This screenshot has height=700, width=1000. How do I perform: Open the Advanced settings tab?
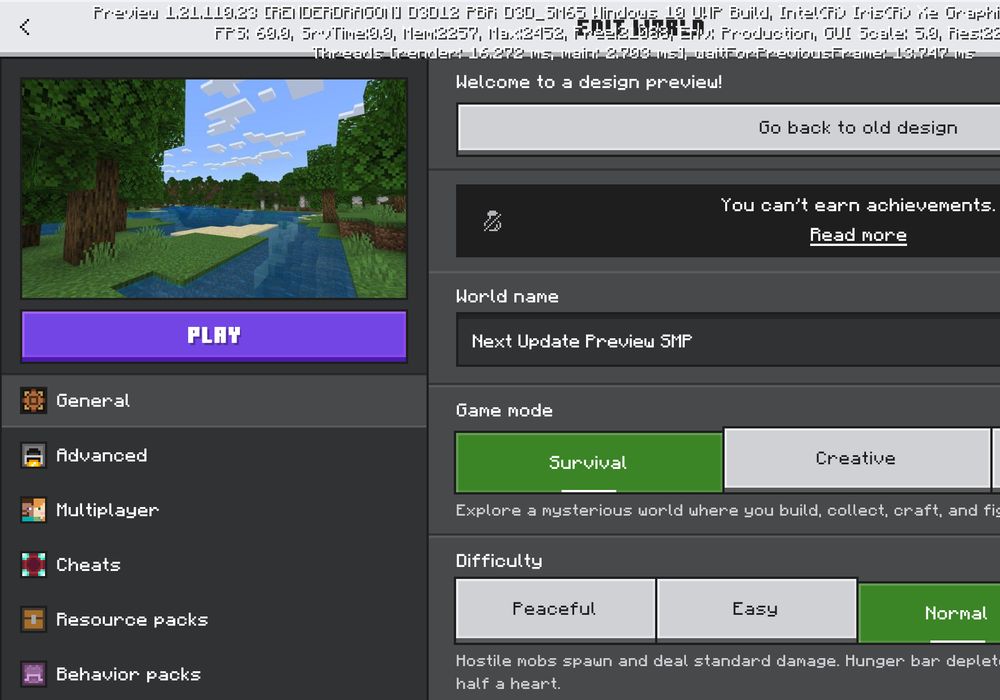click(214, 455)
